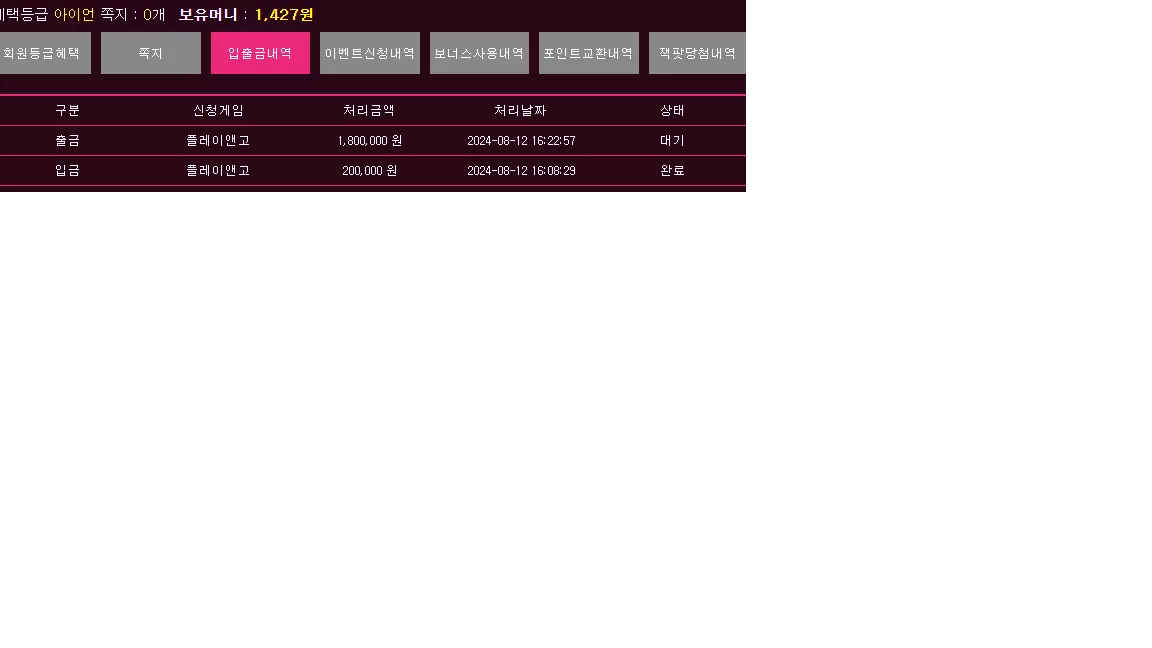1152x648 pixels.
Task: Click the 대기 status
Action: (x=672, y=140)
